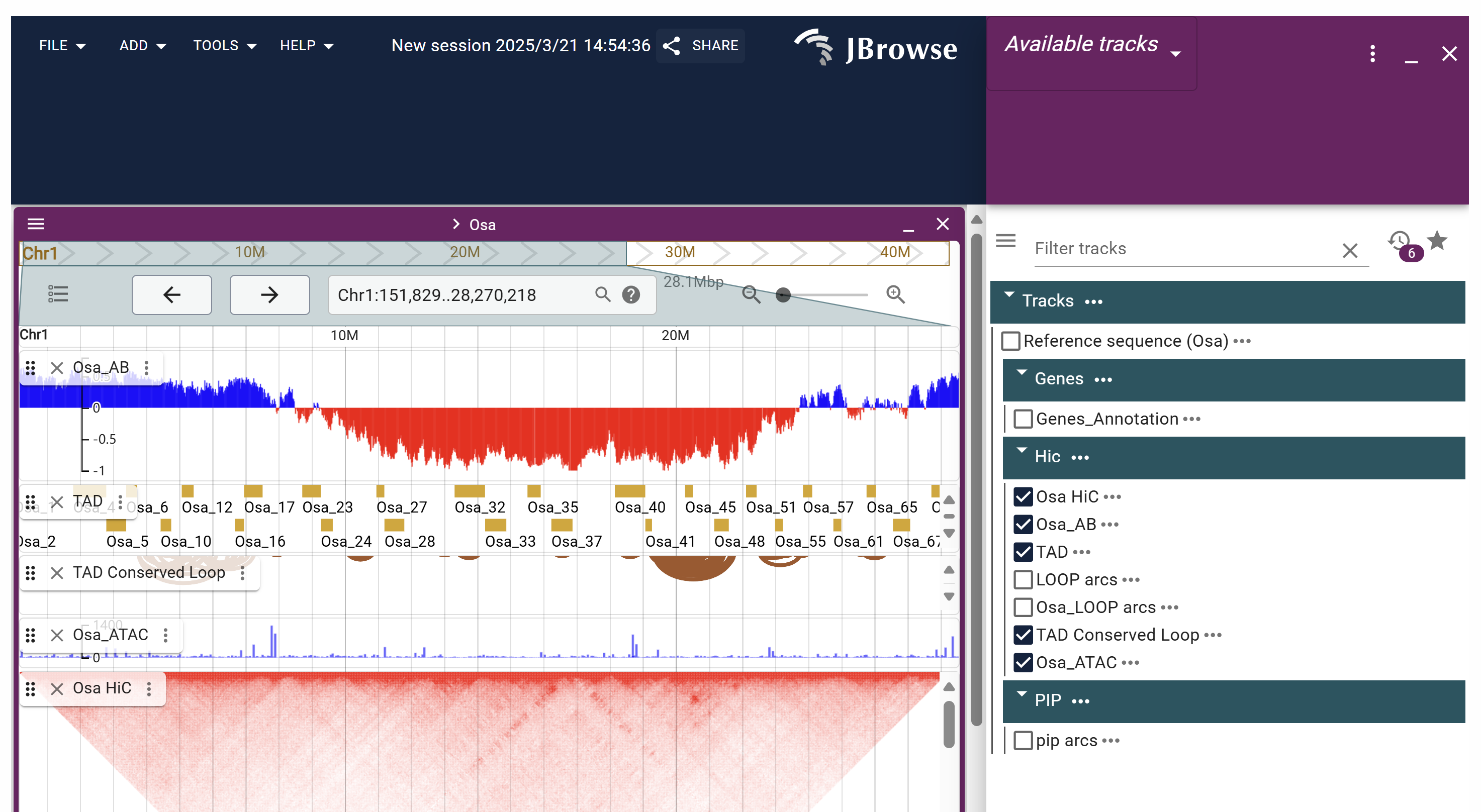Open the FILE menu
This screenshot has width=1481, height=812.
[x=63, y=45]
